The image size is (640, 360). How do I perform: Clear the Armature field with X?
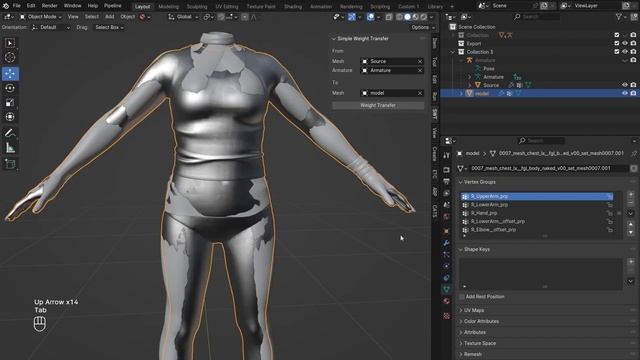pos(420,70)
